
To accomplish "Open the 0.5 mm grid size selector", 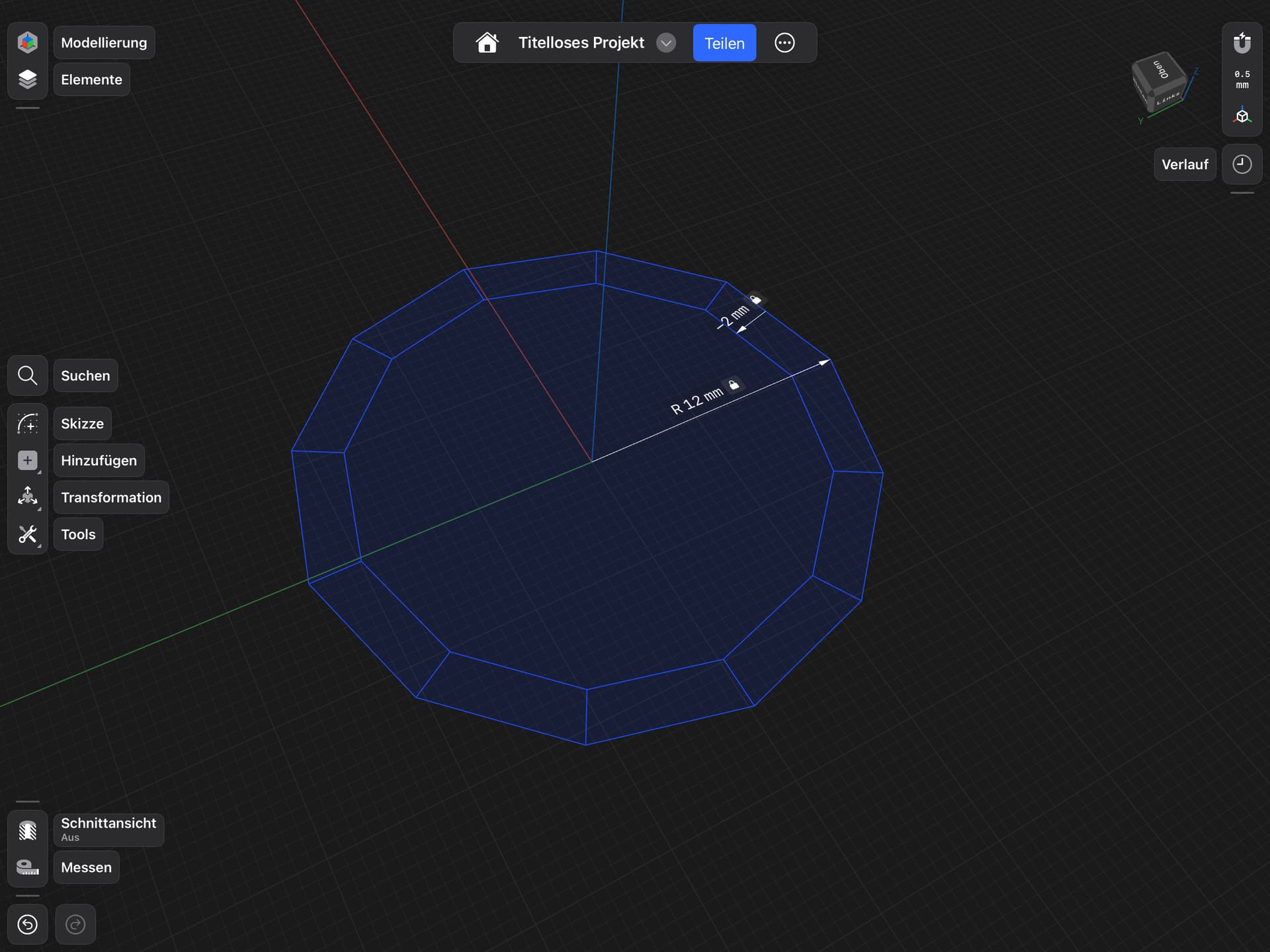I will pyautogui.click(x=1242, y=79).
